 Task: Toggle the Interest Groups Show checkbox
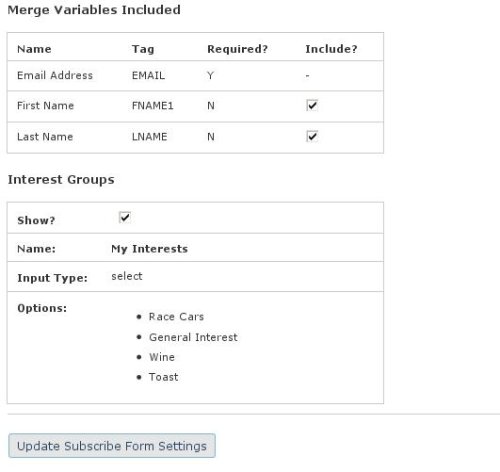(125, 217)
